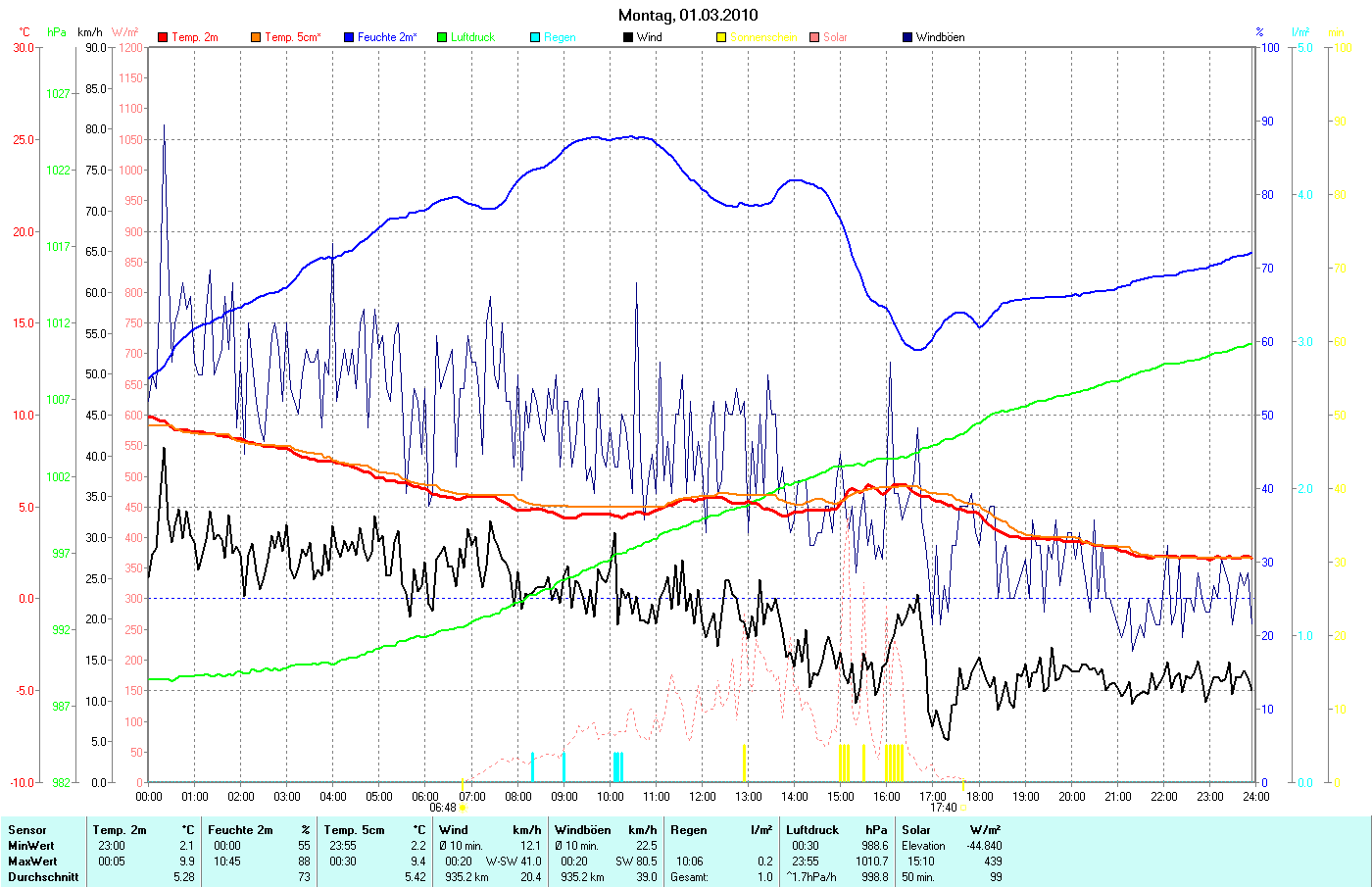Click the pink Solar legend swatch

point(814,37)
